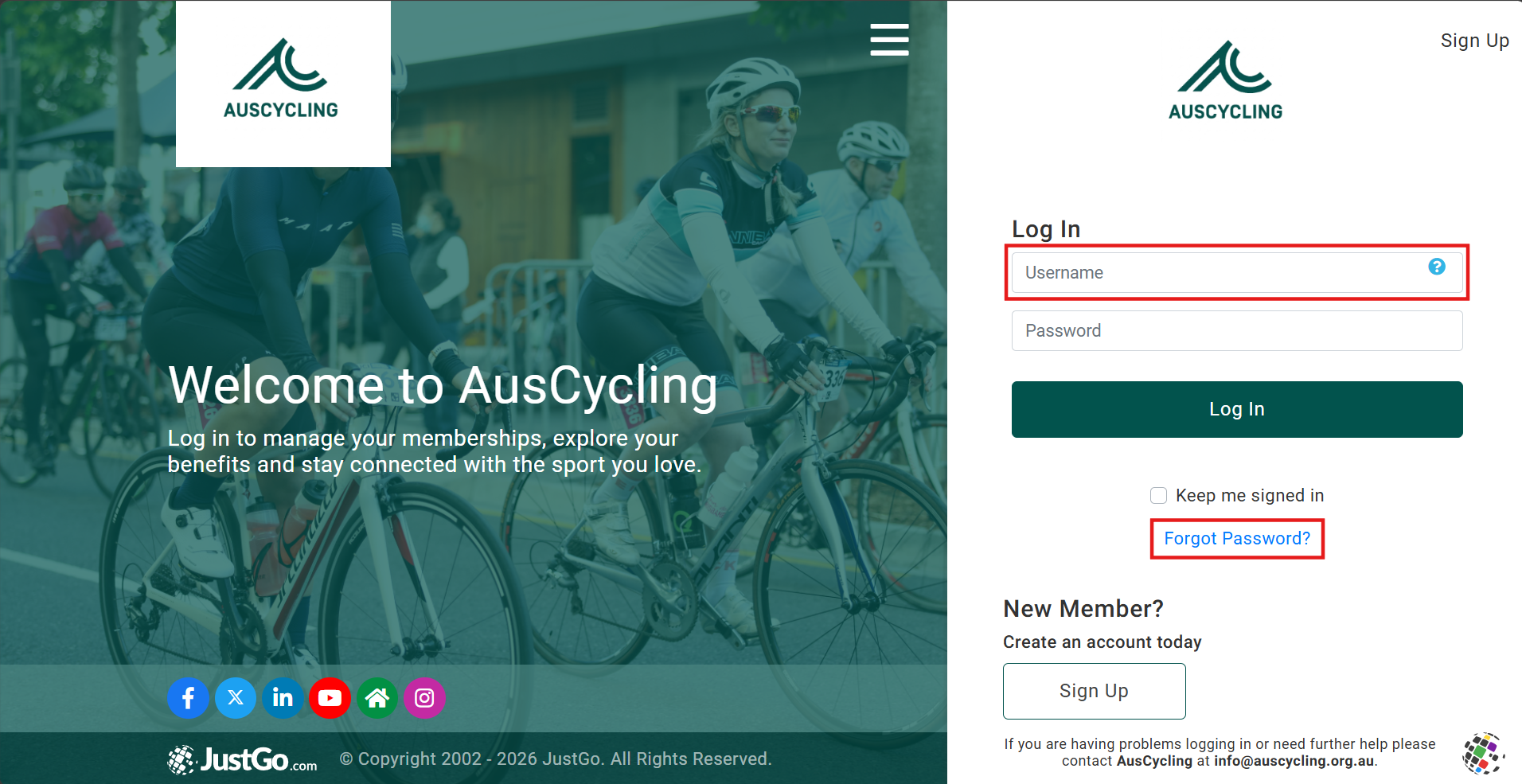Open the hamburger menu icon

point(889,40)
